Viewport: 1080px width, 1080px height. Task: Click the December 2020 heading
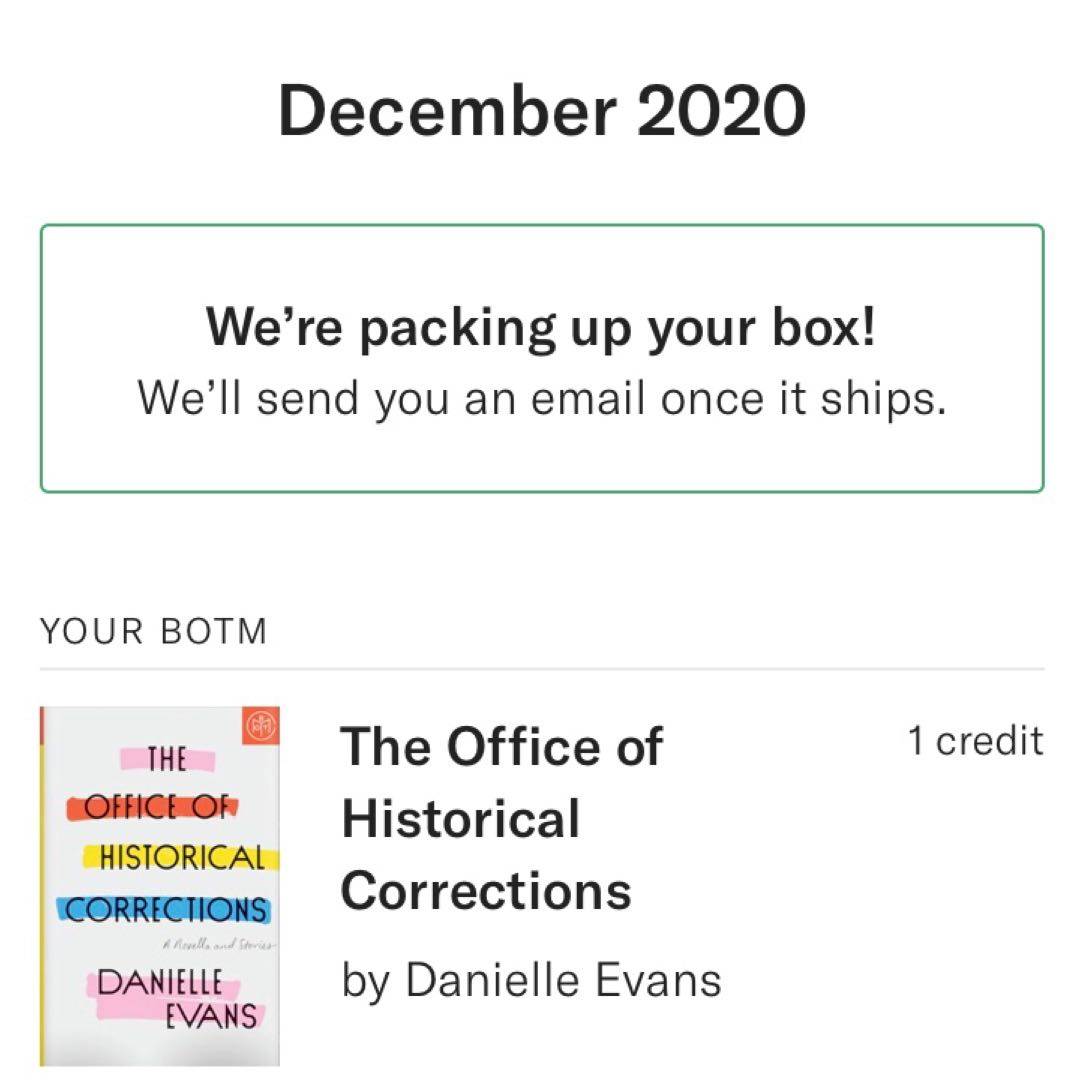[x=541, y=111]
